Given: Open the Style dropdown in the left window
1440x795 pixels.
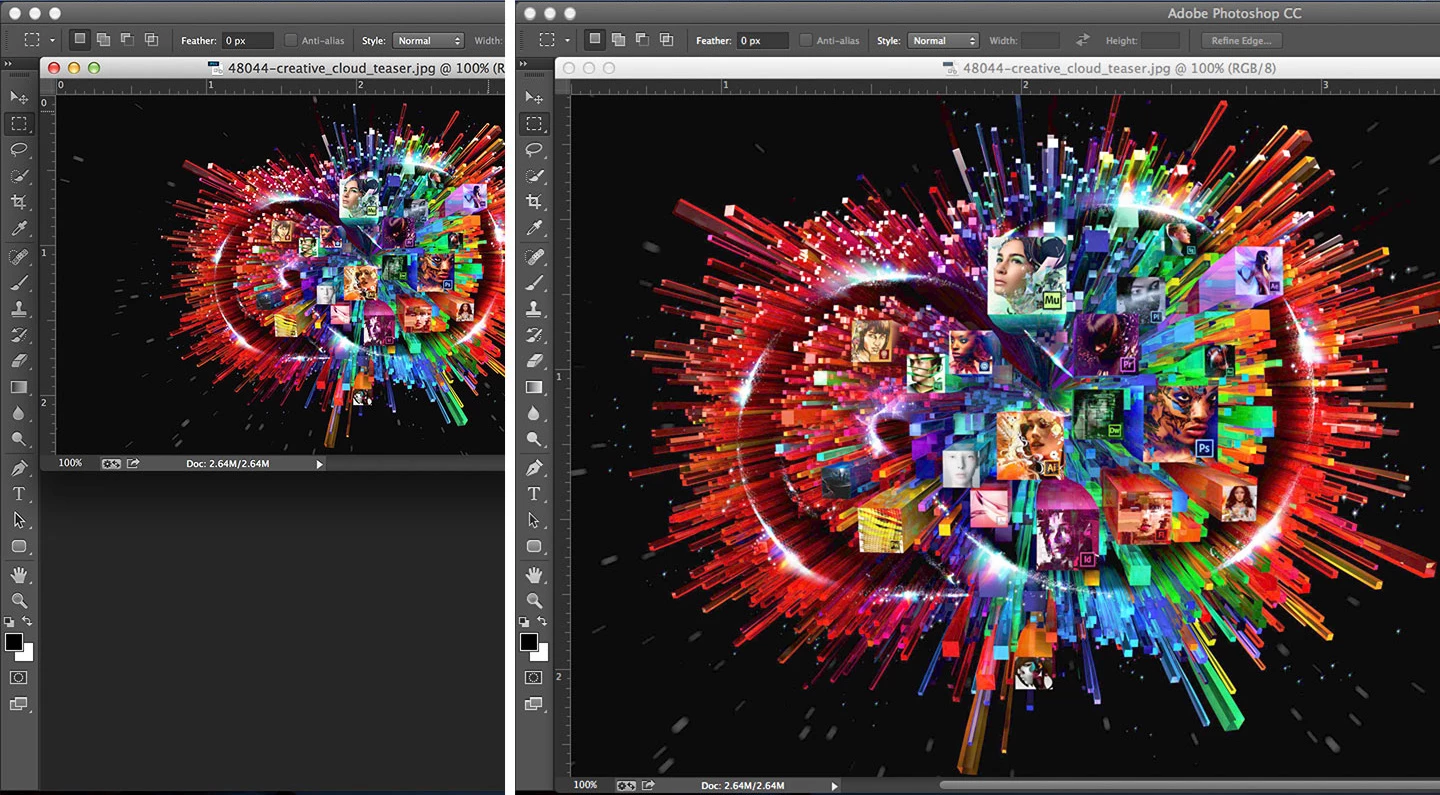Looking at the screenshot, I should tap(428, 40).
